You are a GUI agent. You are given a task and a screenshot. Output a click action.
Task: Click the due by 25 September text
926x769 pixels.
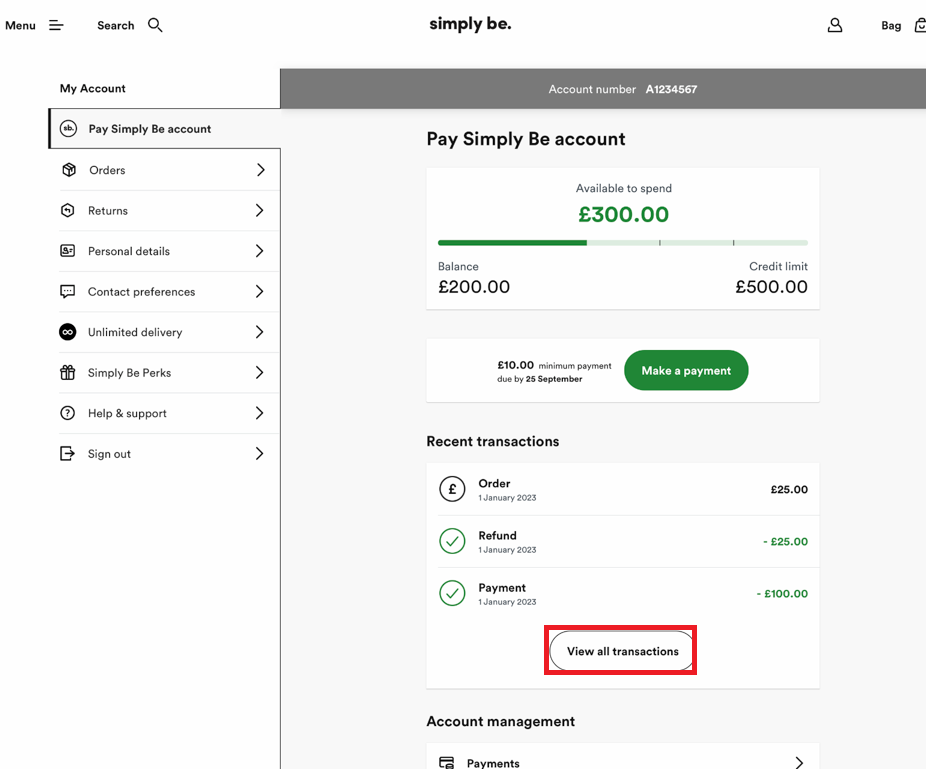(x=539, y=379)
